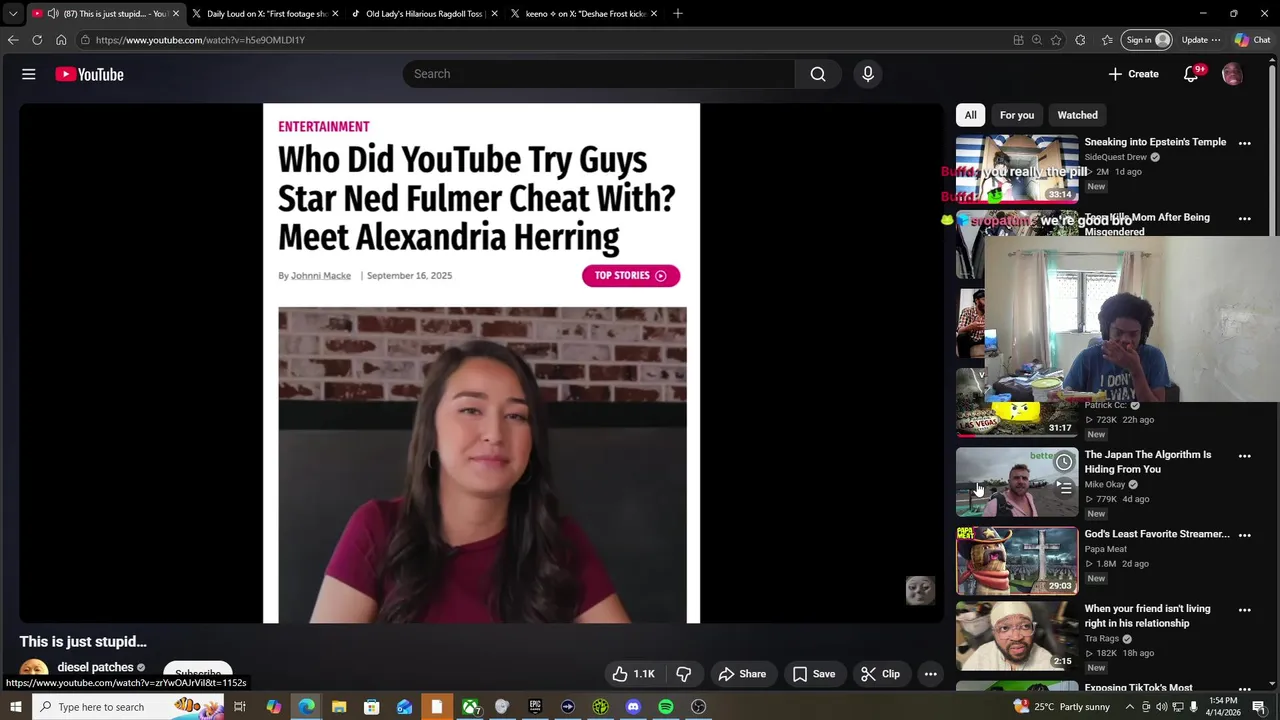Click the YouTube search input field
The width and height of the screenshot is (1280, 720).
(598, 74)
